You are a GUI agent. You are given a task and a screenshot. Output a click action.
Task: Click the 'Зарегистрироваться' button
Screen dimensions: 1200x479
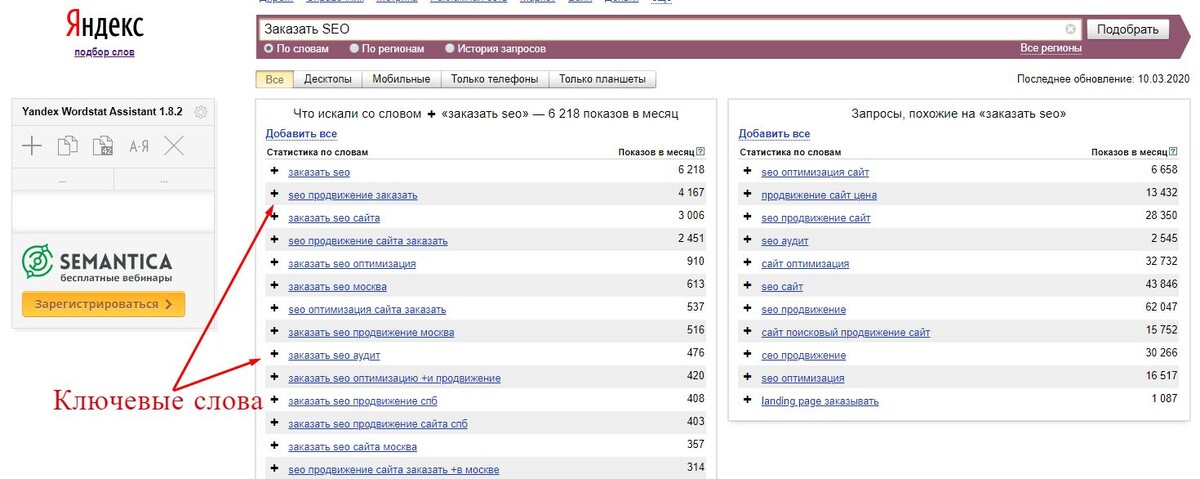(x=104, y=304)
